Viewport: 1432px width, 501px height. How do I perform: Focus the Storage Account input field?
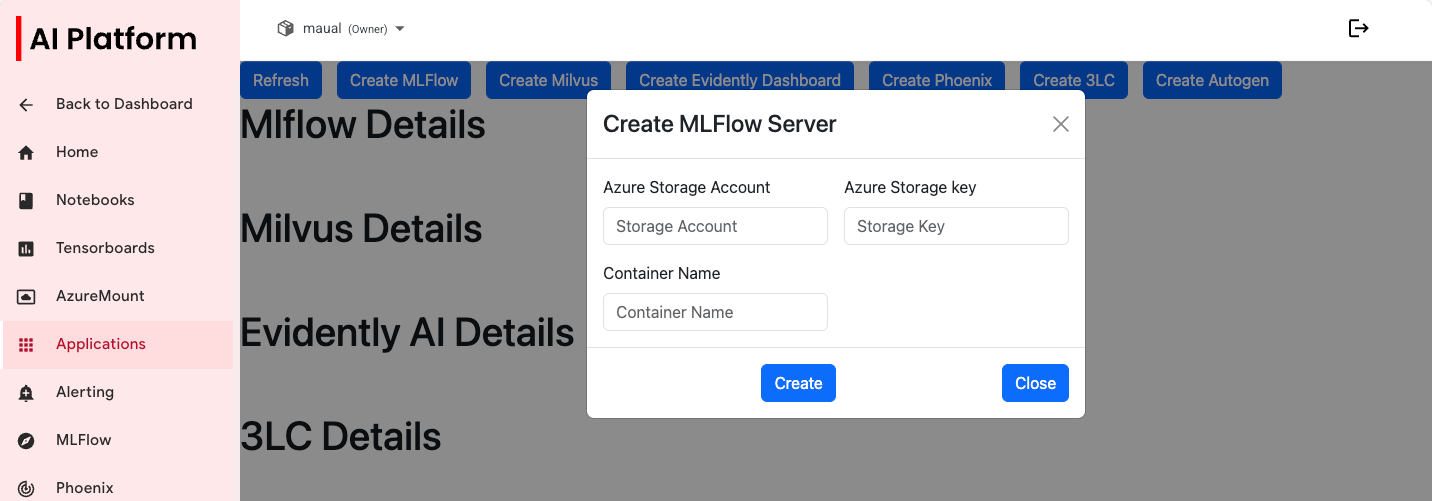coord(715,226)
